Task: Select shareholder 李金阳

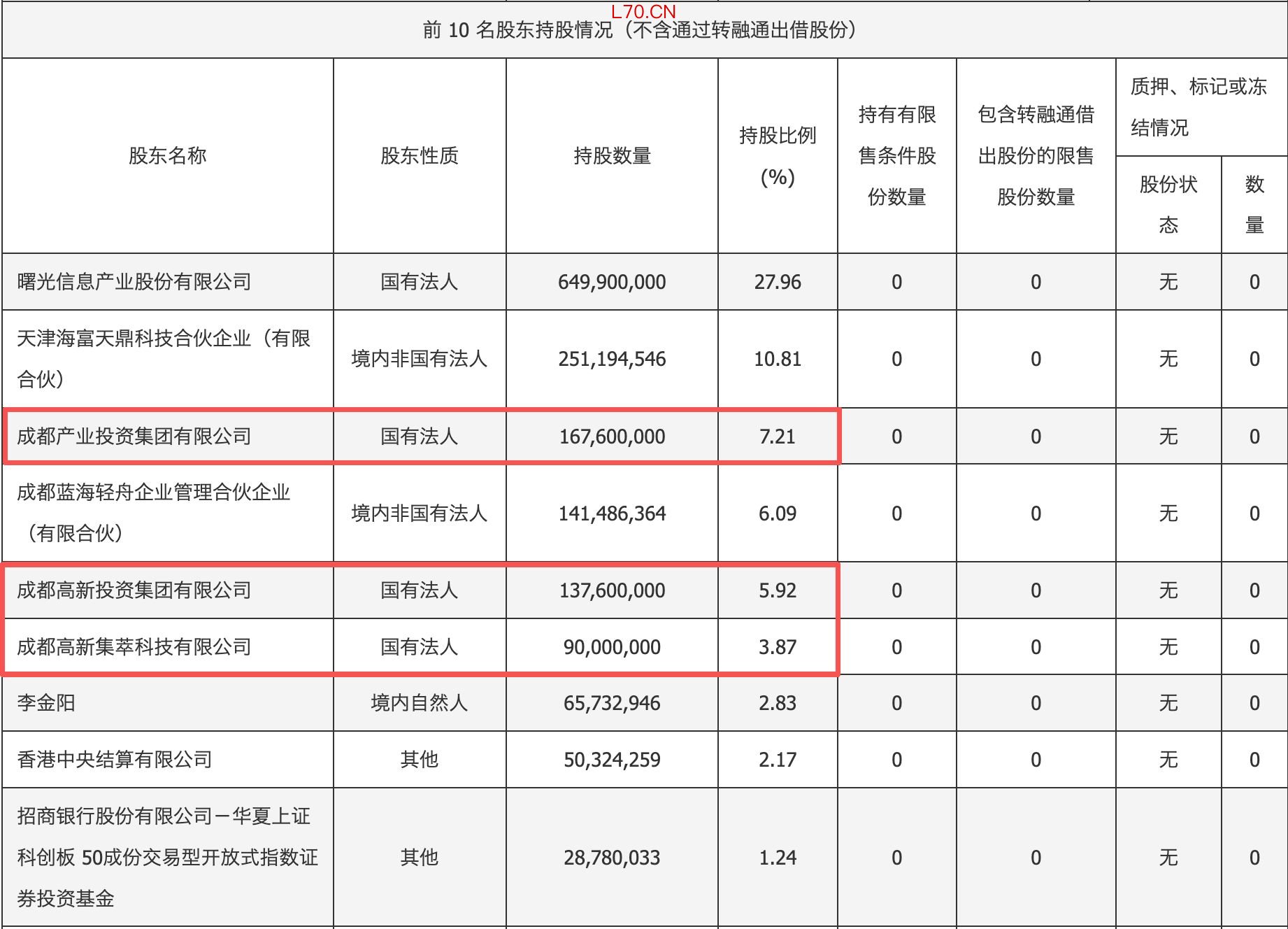Action: tap(46, 703)
